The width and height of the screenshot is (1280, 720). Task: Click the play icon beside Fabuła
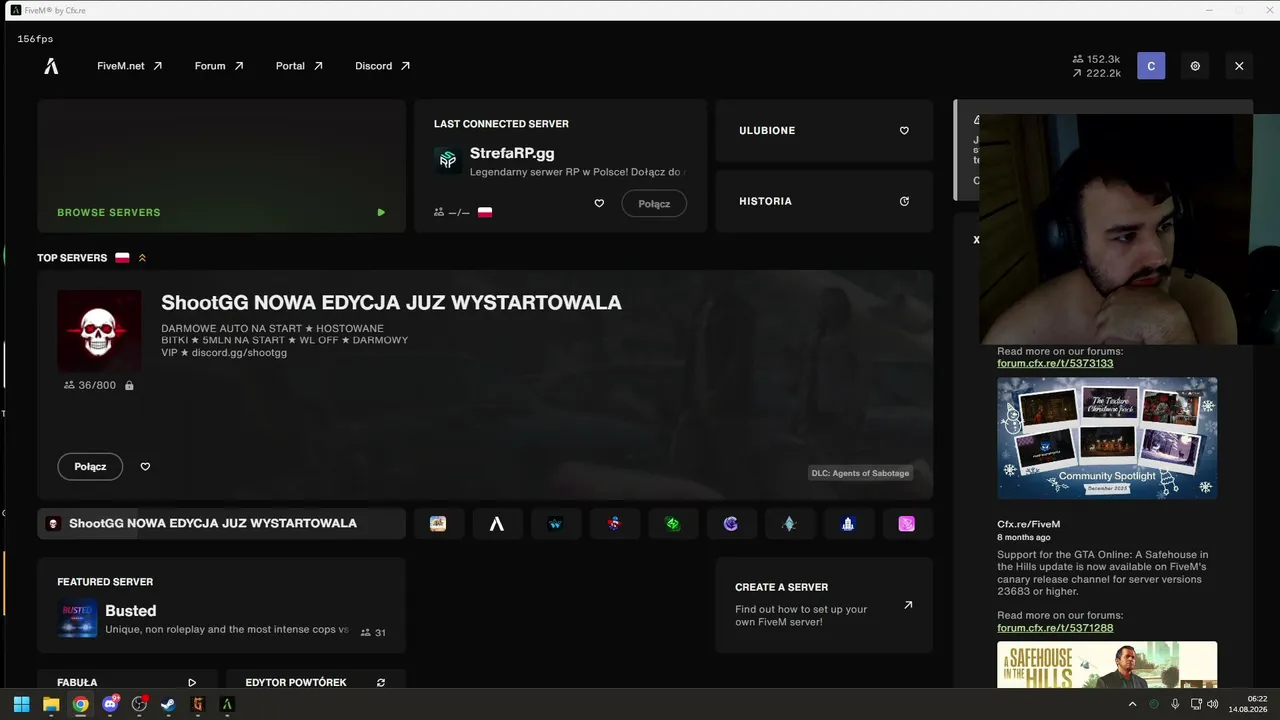coord(192,683)
